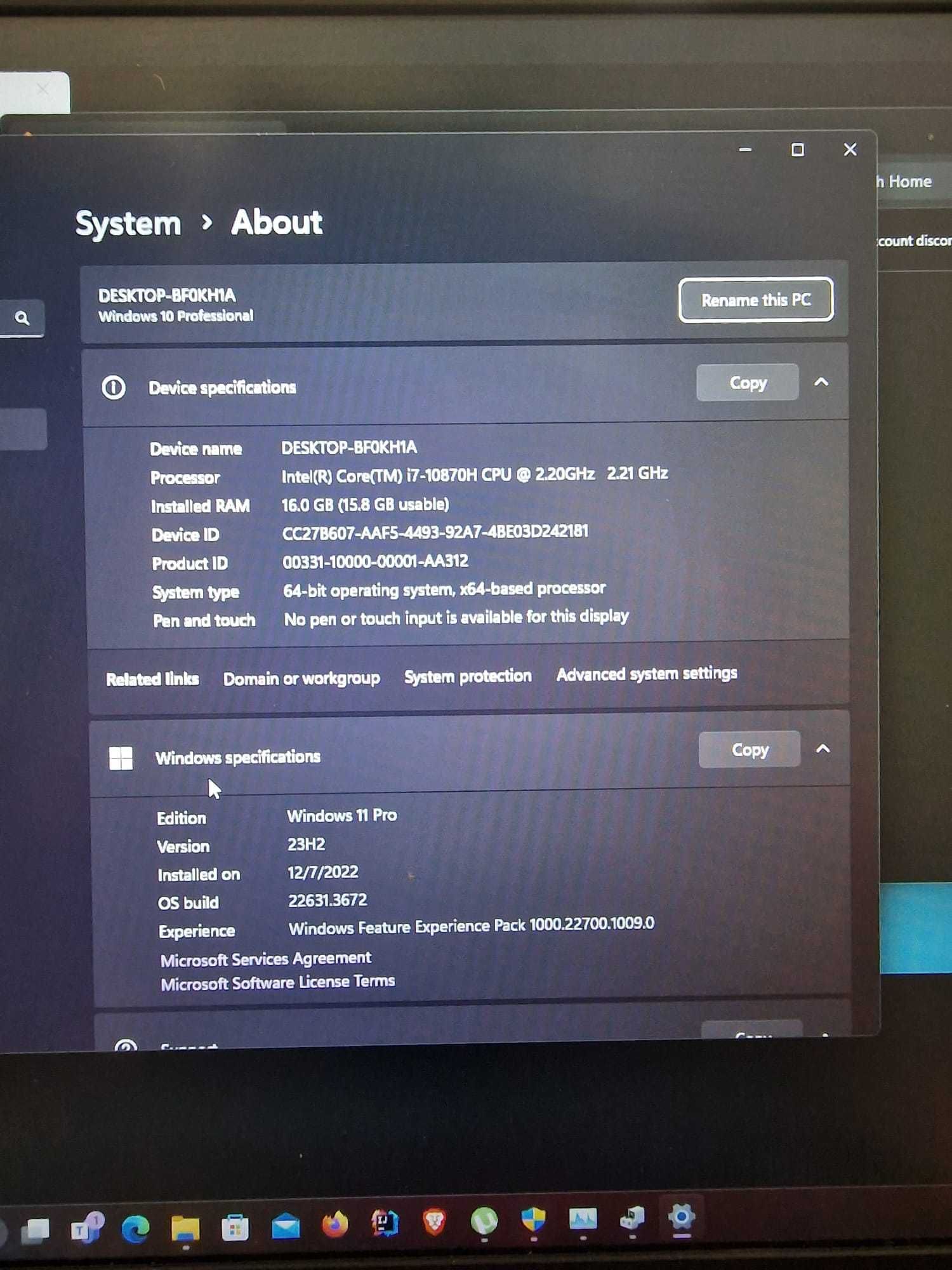The width and height of the screenshot is (952, 1270).
Task: Collapse the Device specifications section
Action: point(821,382)
